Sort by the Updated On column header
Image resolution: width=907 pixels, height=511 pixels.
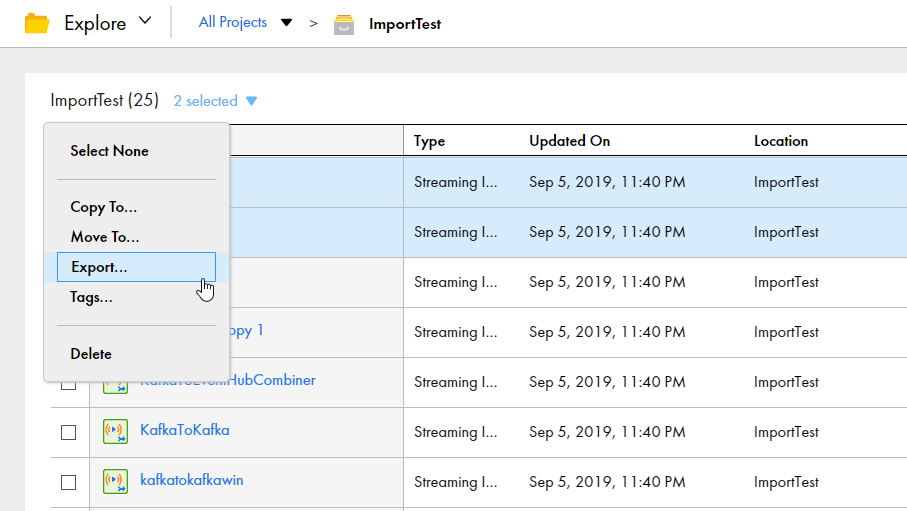[x=569, y=141]
